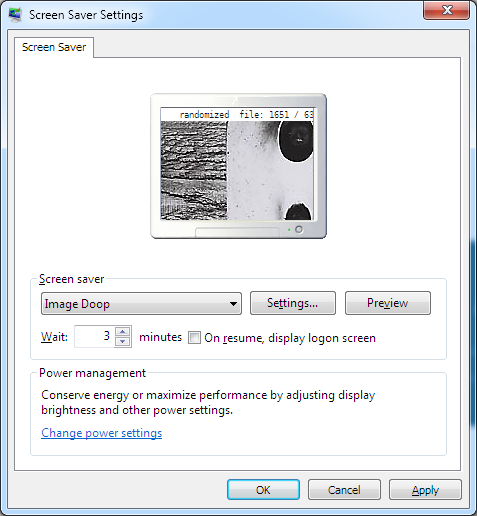Increase wait time with up arrow
Viewport: 477px width, 516px height.
tap(123, 331)
